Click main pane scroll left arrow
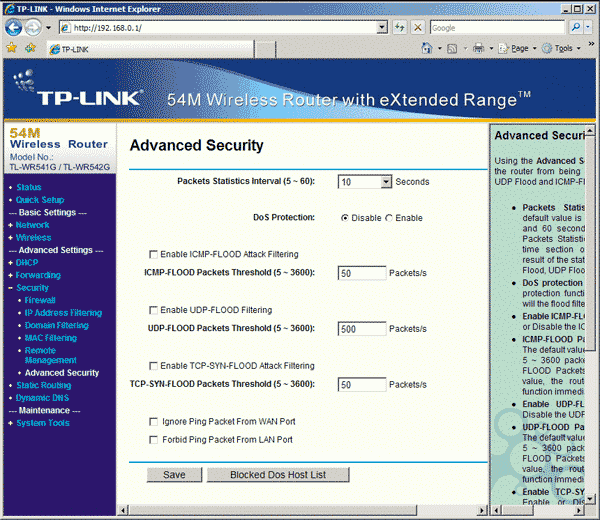The width and height of the screenshot is (600, 520). pos(123,510)
